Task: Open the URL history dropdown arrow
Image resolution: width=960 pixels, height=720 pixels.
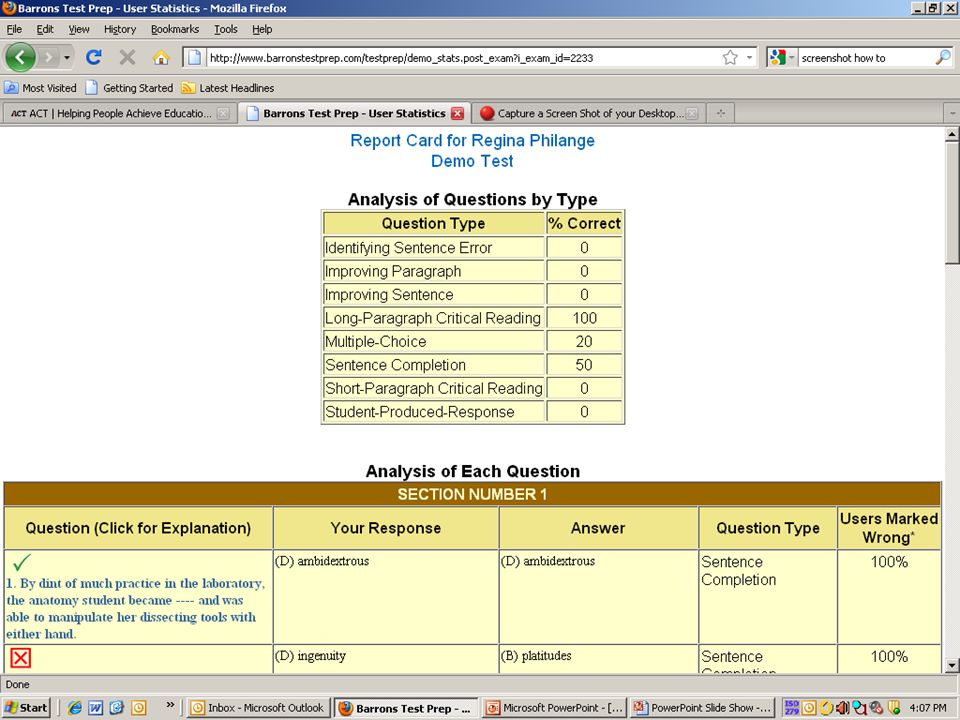Action: click(749, 58)
